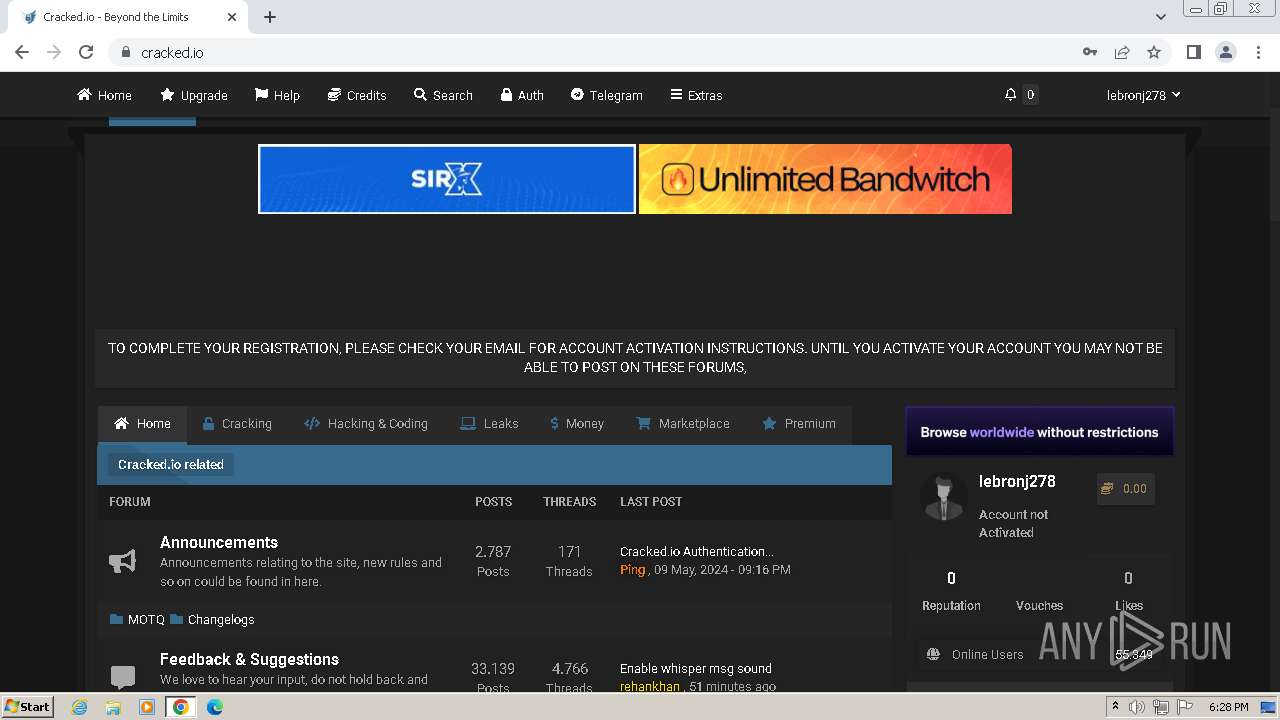1280x720 pixels.
Task: Open the Enable whisper msg sound post
Action: 695,668
